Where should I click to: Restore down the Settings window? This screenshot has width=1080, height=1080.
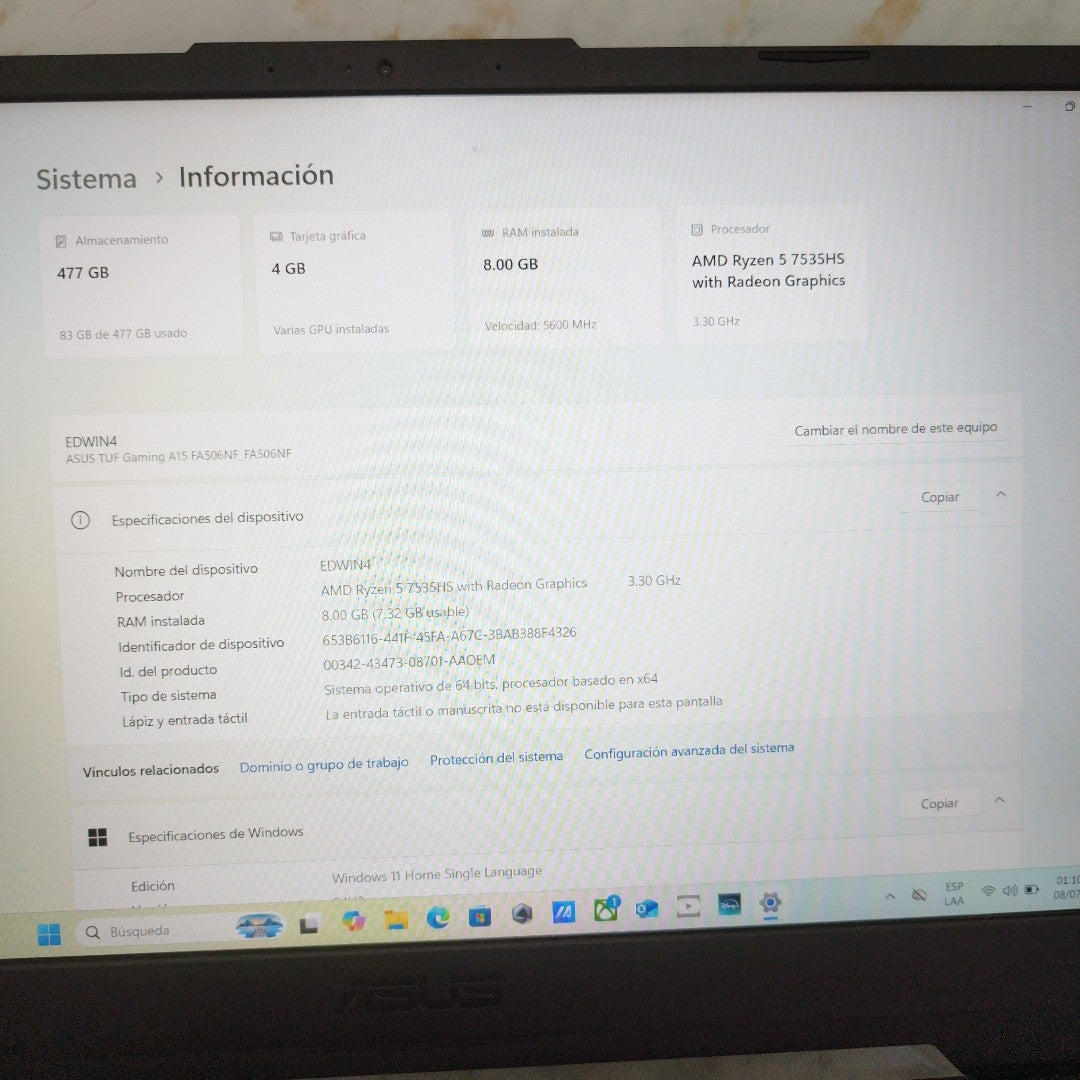point(1070,106)
